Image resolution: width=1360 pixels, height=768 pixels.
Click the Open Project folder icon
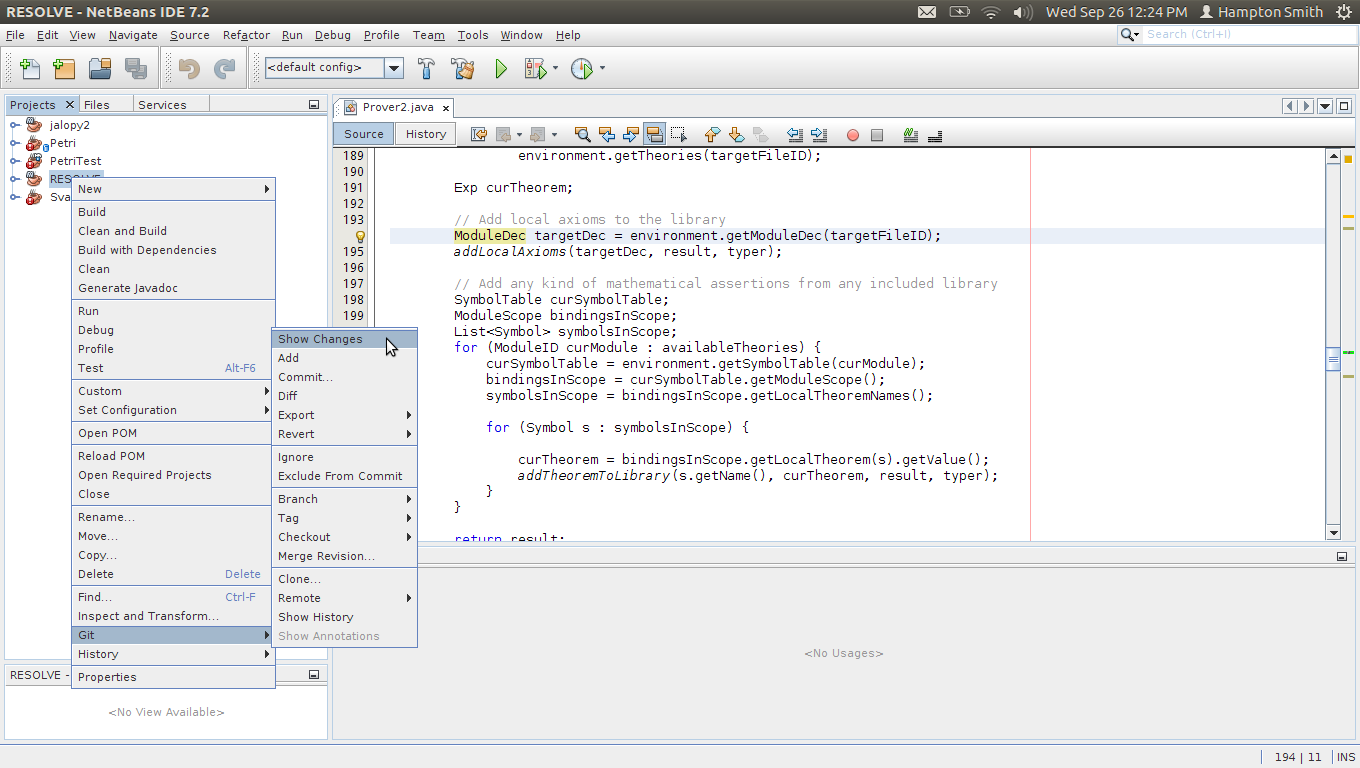point(100,69)
